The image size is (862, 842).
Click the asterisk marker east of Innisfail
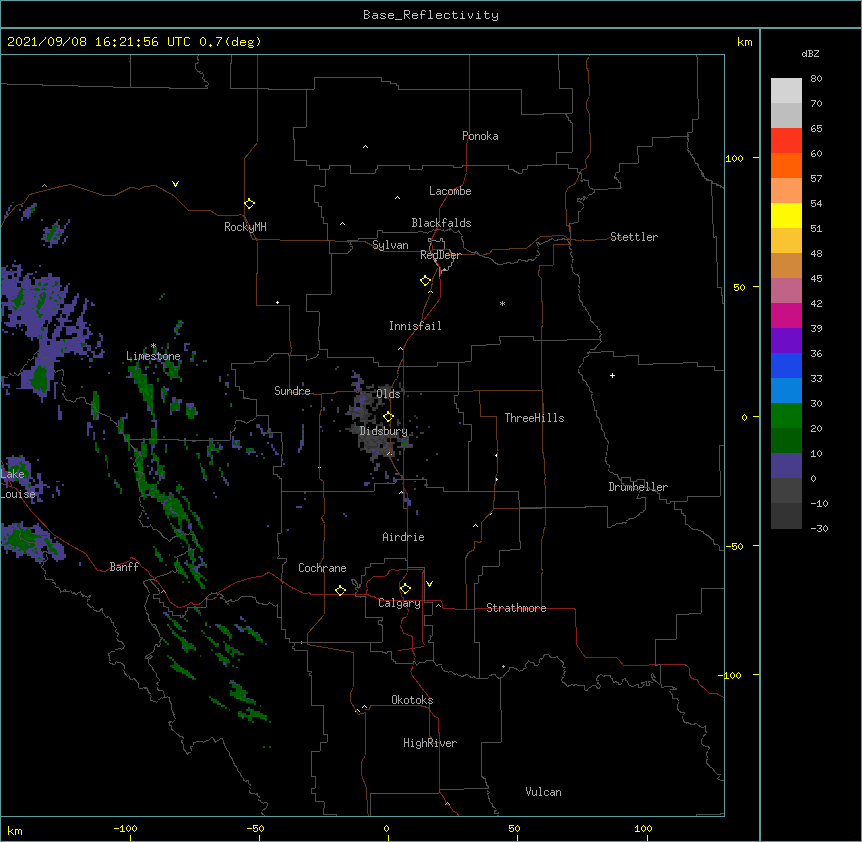point(502,303)
